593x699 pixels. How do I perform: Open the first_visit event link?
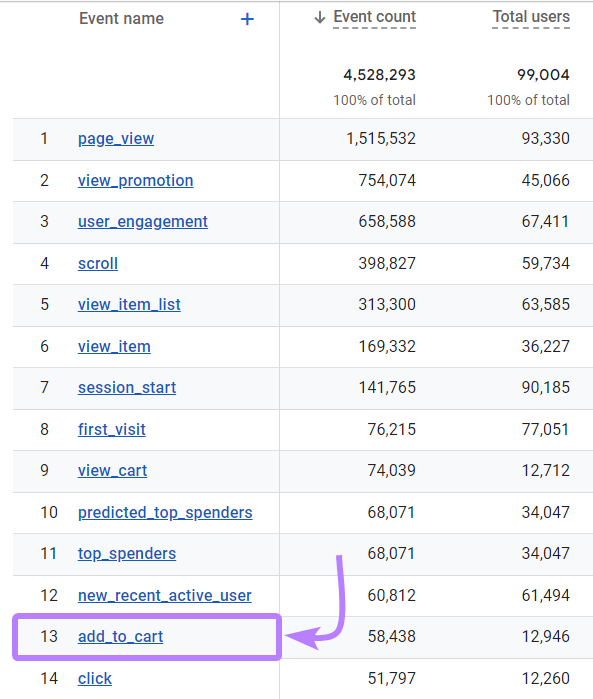(x=112, y=429)
